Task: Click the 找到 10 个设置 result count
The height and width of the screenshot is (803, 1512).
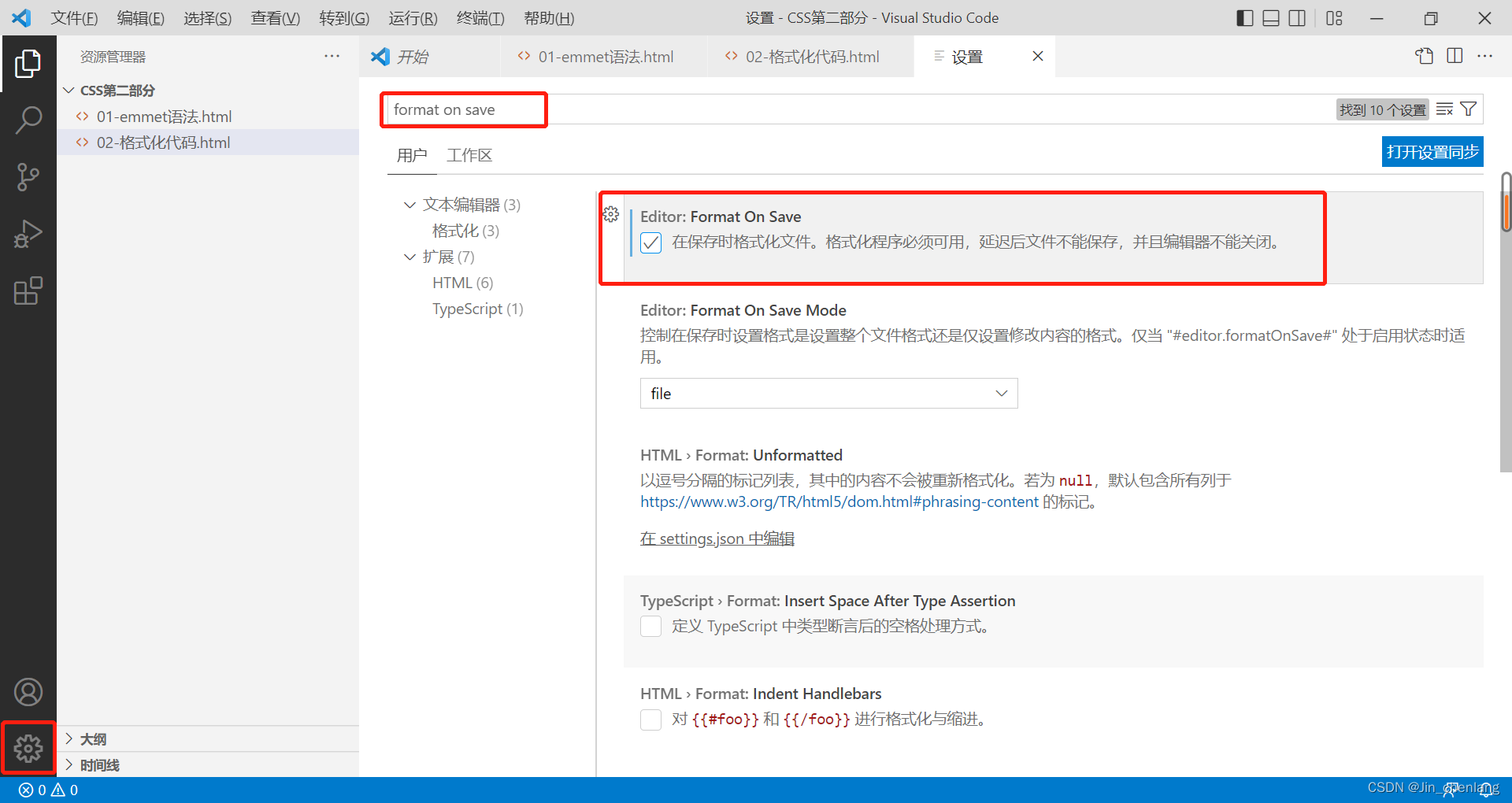Action: coord(1383,109)
